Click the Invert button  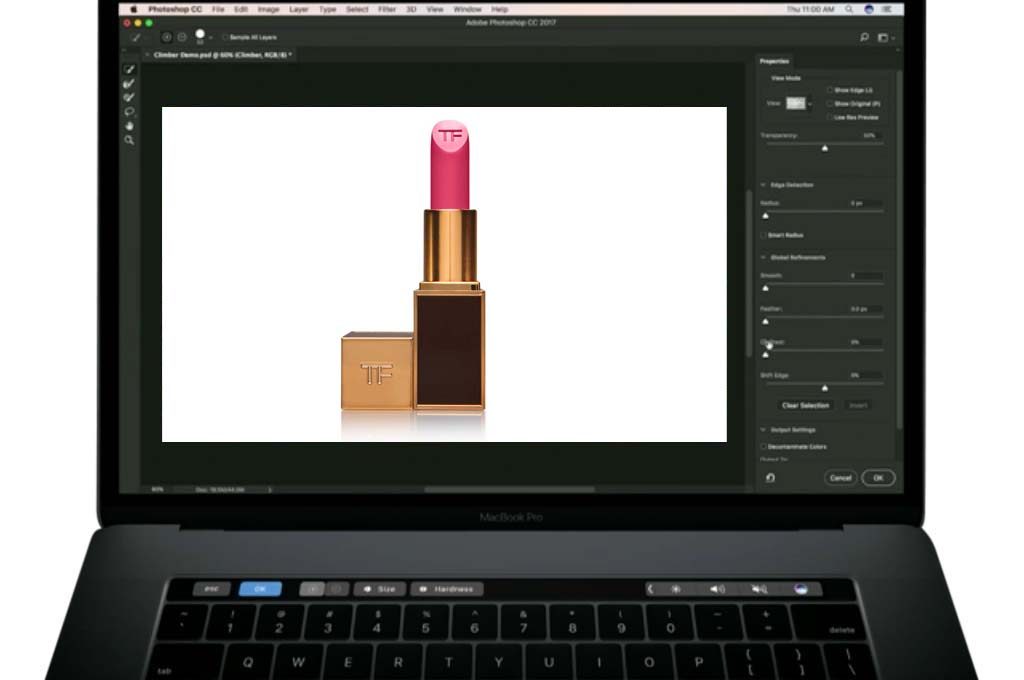coord(858,406)
